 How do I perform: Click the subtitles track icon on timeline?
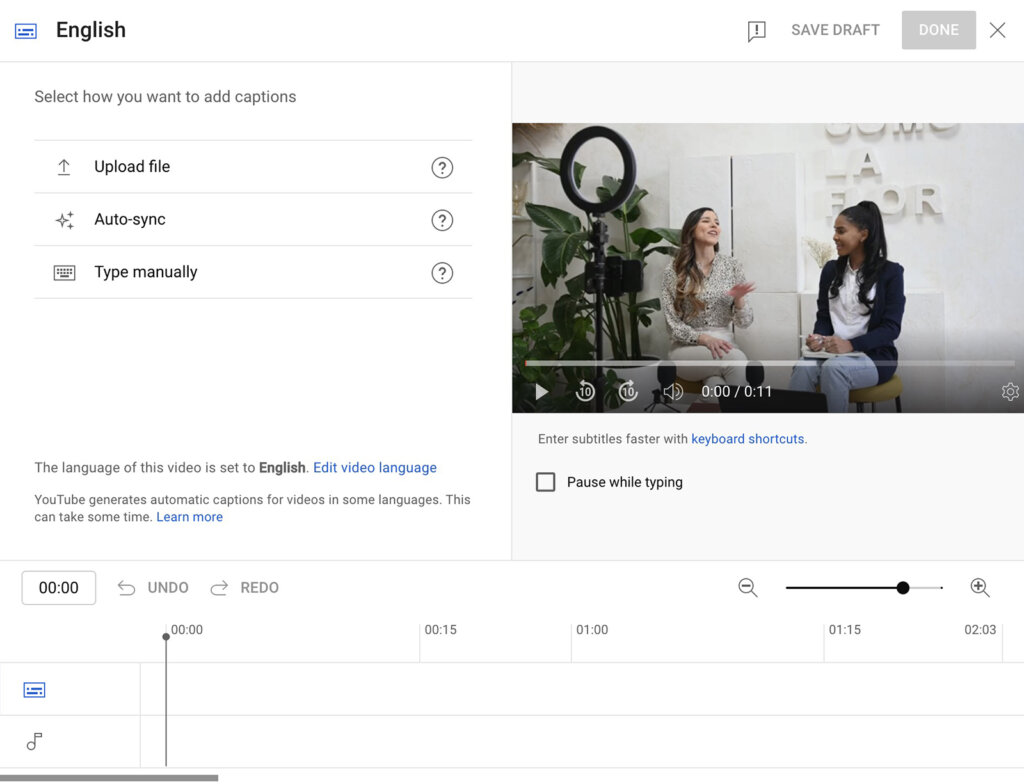[x=34, y=689]
